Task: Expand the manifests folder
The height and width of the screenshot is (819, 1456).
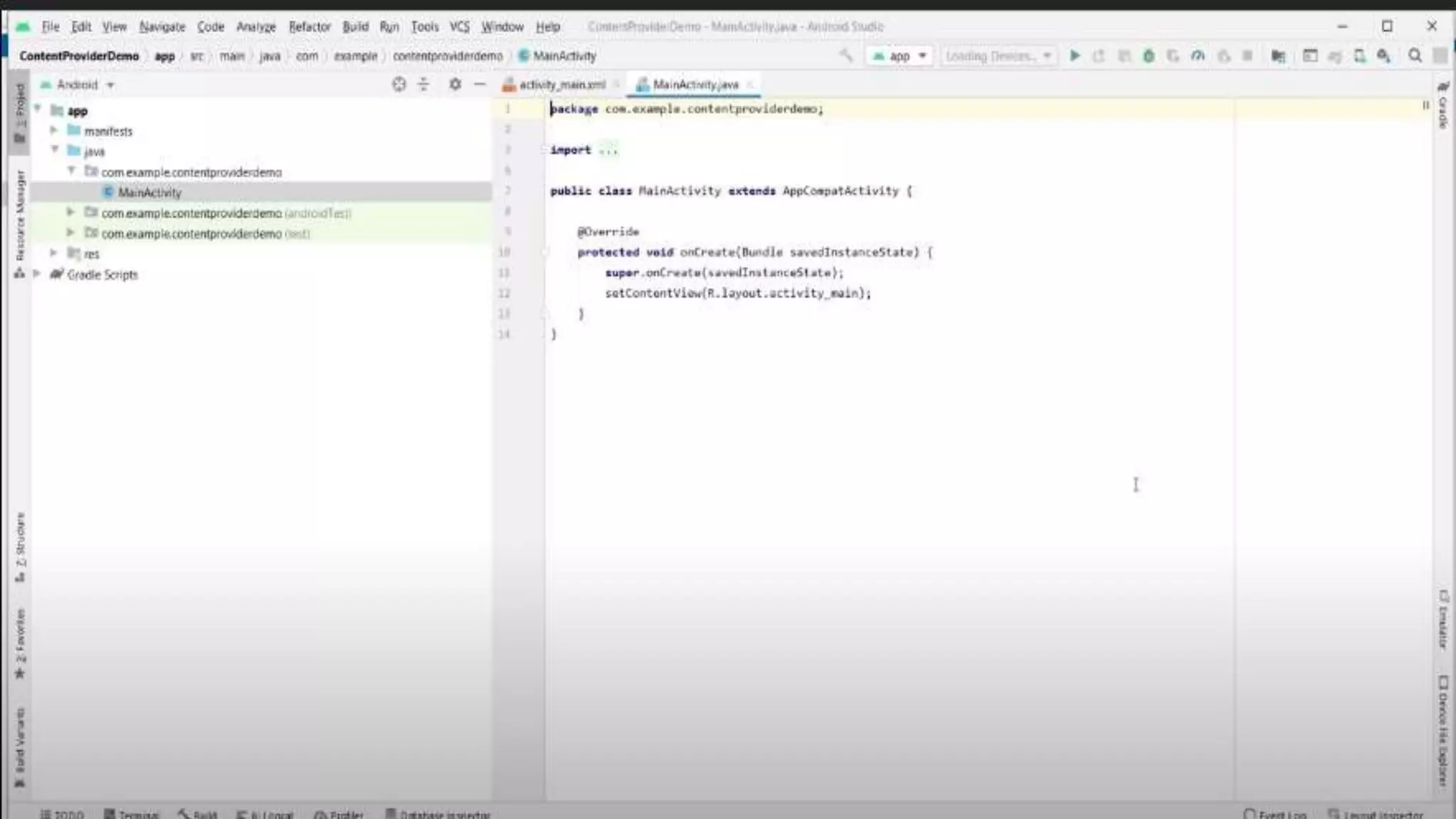Action: pyautogui.click(x=53, y=131)
